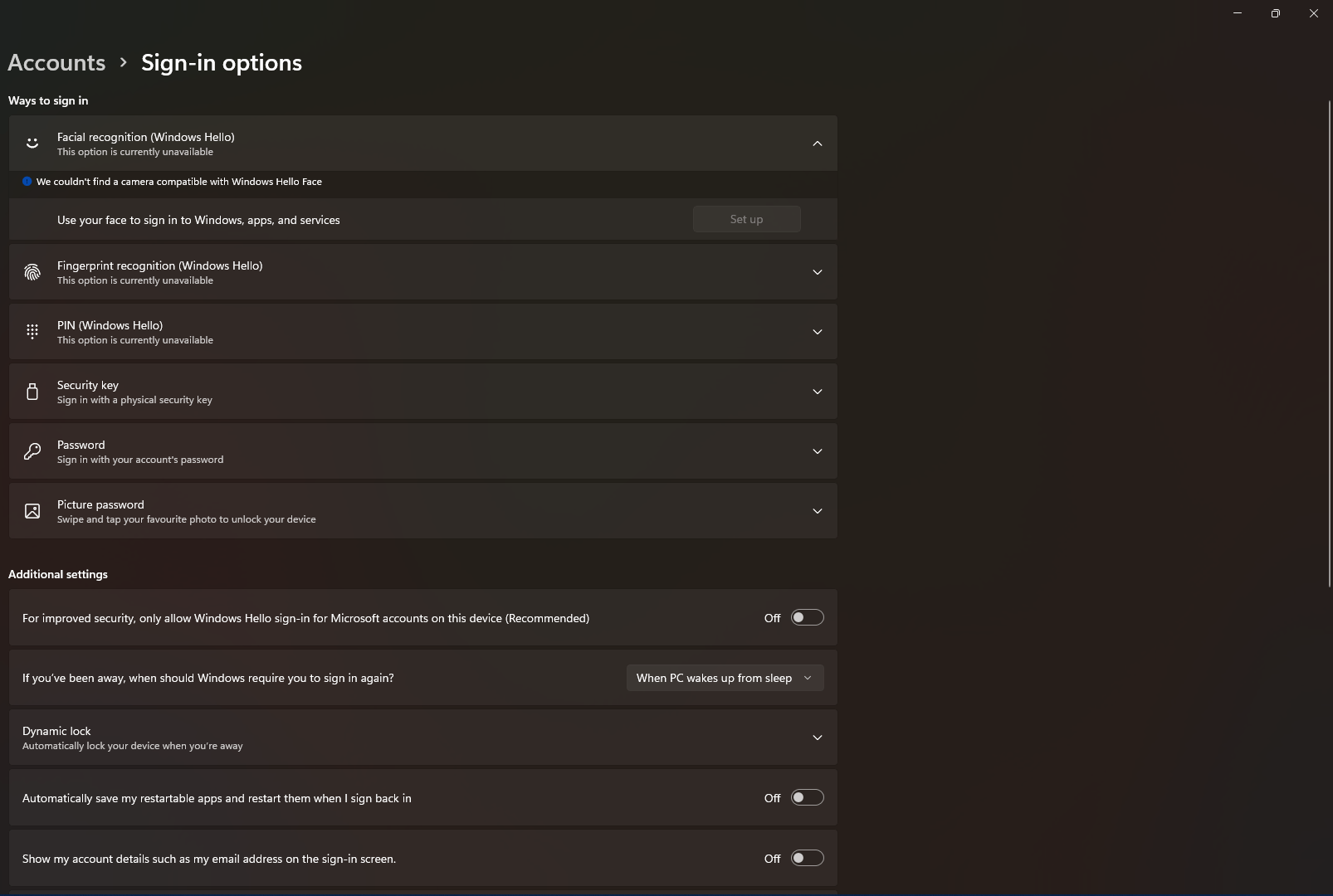
Task: Click the keypad icon next to PIN
Action: (x=32, y=331)
